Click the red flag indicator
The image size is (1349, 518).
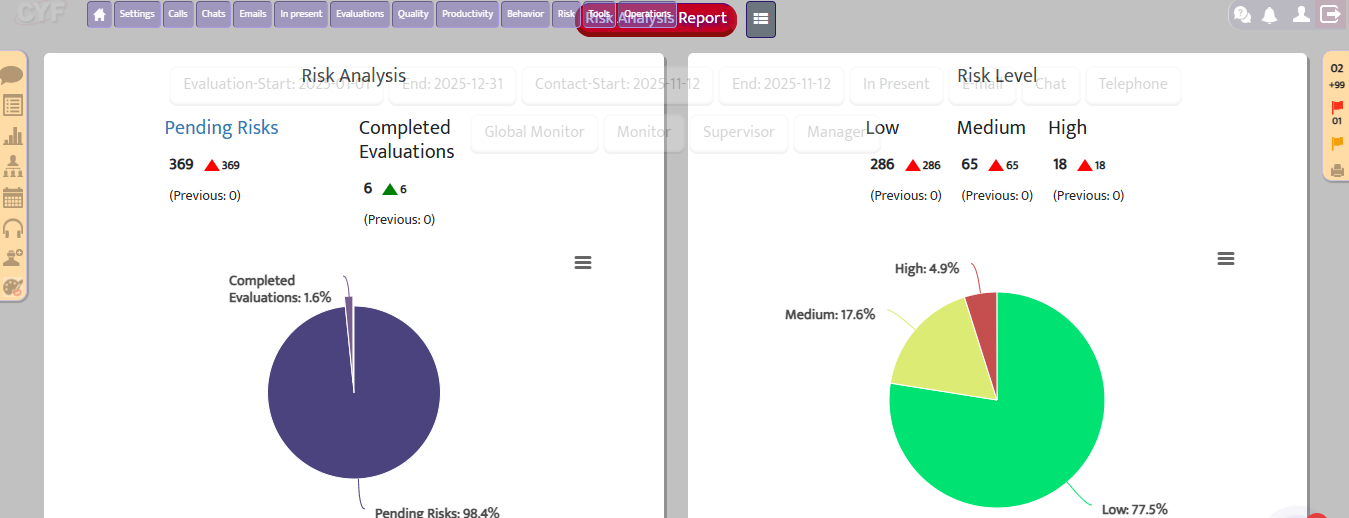pyautogui.click(x=1337, y=108)
